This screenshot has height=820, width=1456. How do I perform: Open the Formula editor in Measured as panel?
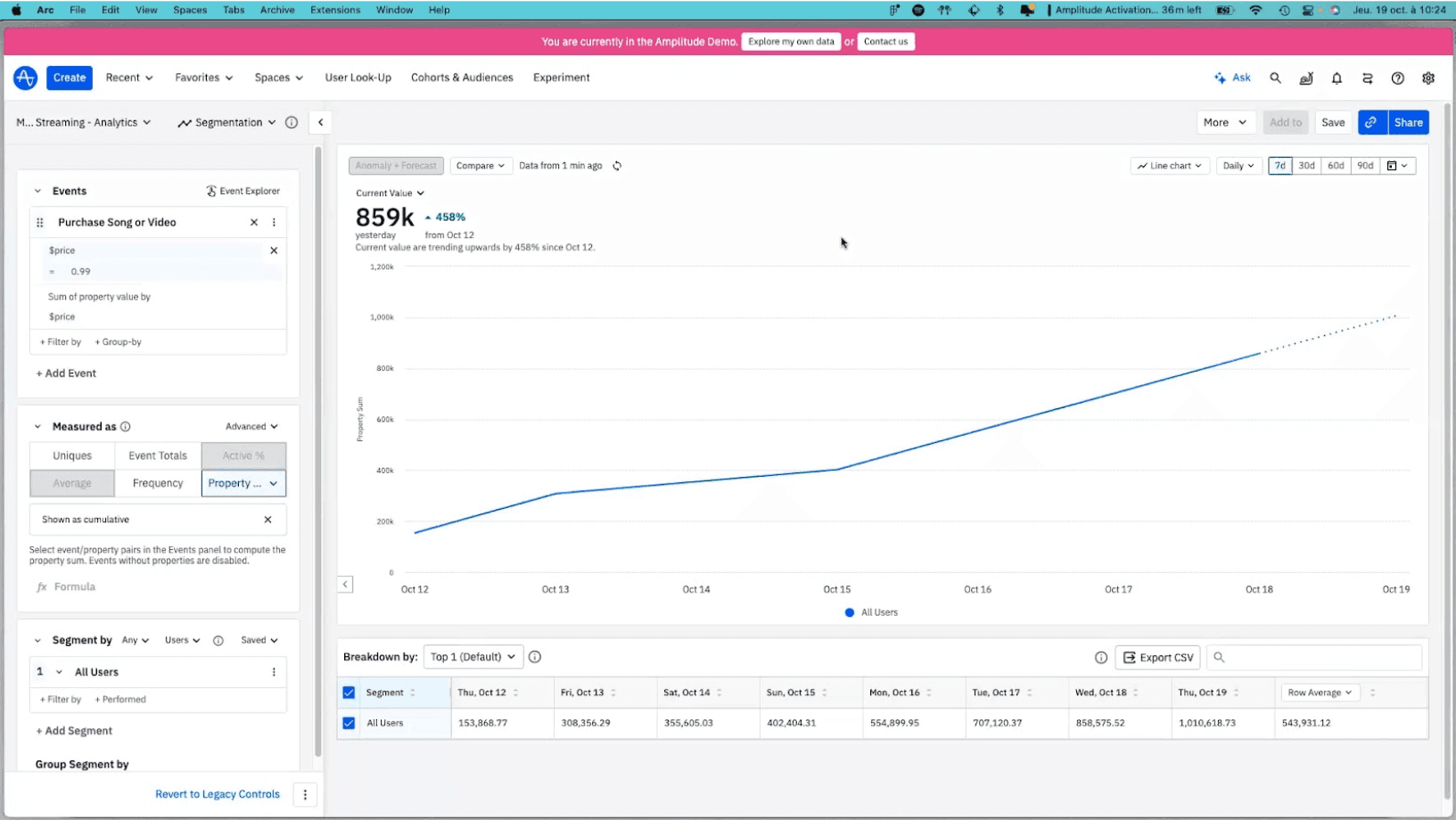click(x=68, y=586)
